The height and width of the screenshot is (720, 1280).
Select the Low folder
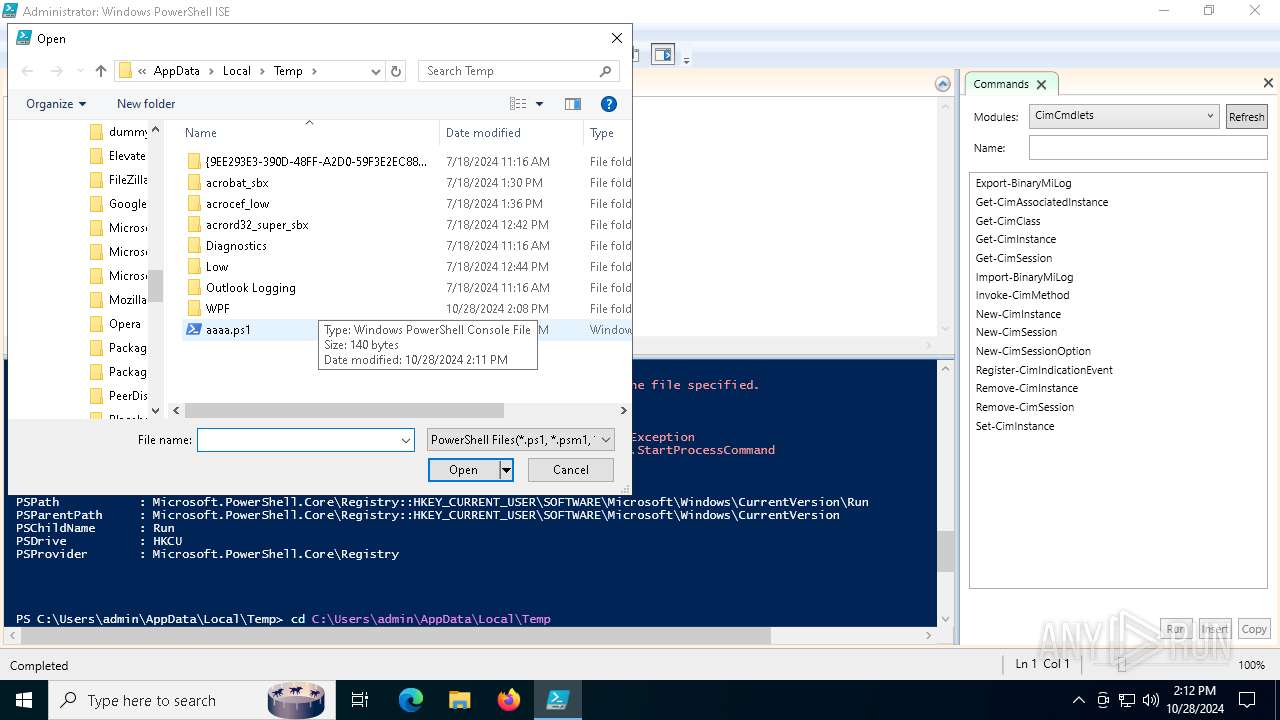coord(217,267)
